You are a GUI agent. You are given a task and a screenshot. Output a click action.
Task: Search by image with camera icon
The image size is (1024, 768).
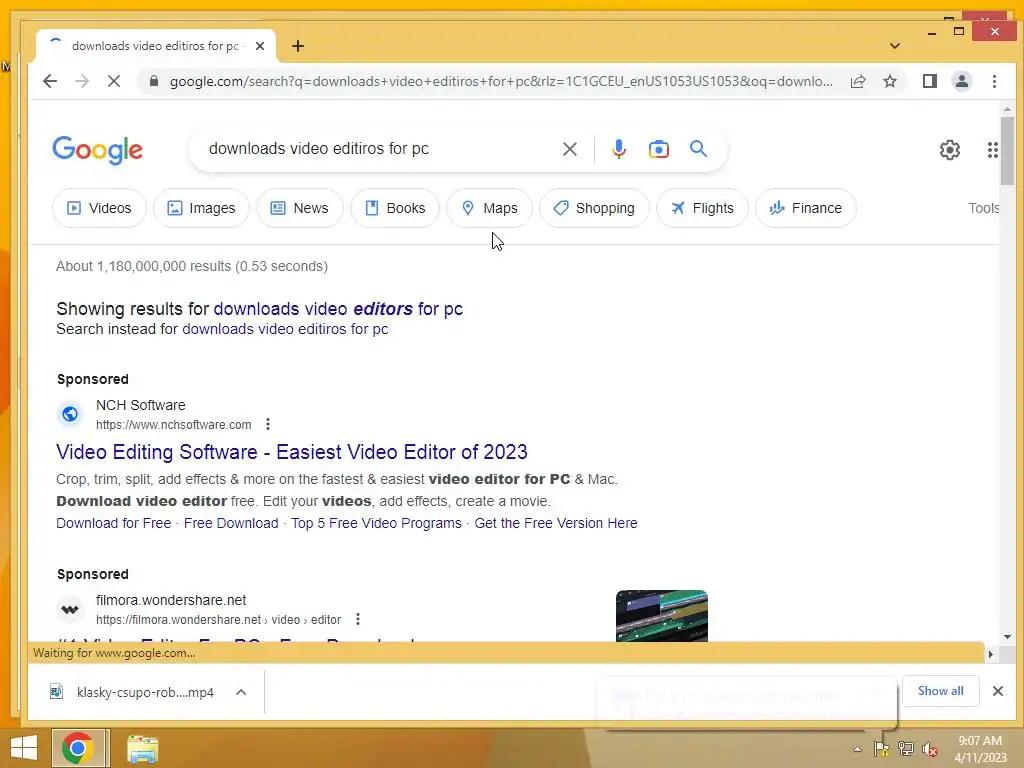tap(658, 149)
